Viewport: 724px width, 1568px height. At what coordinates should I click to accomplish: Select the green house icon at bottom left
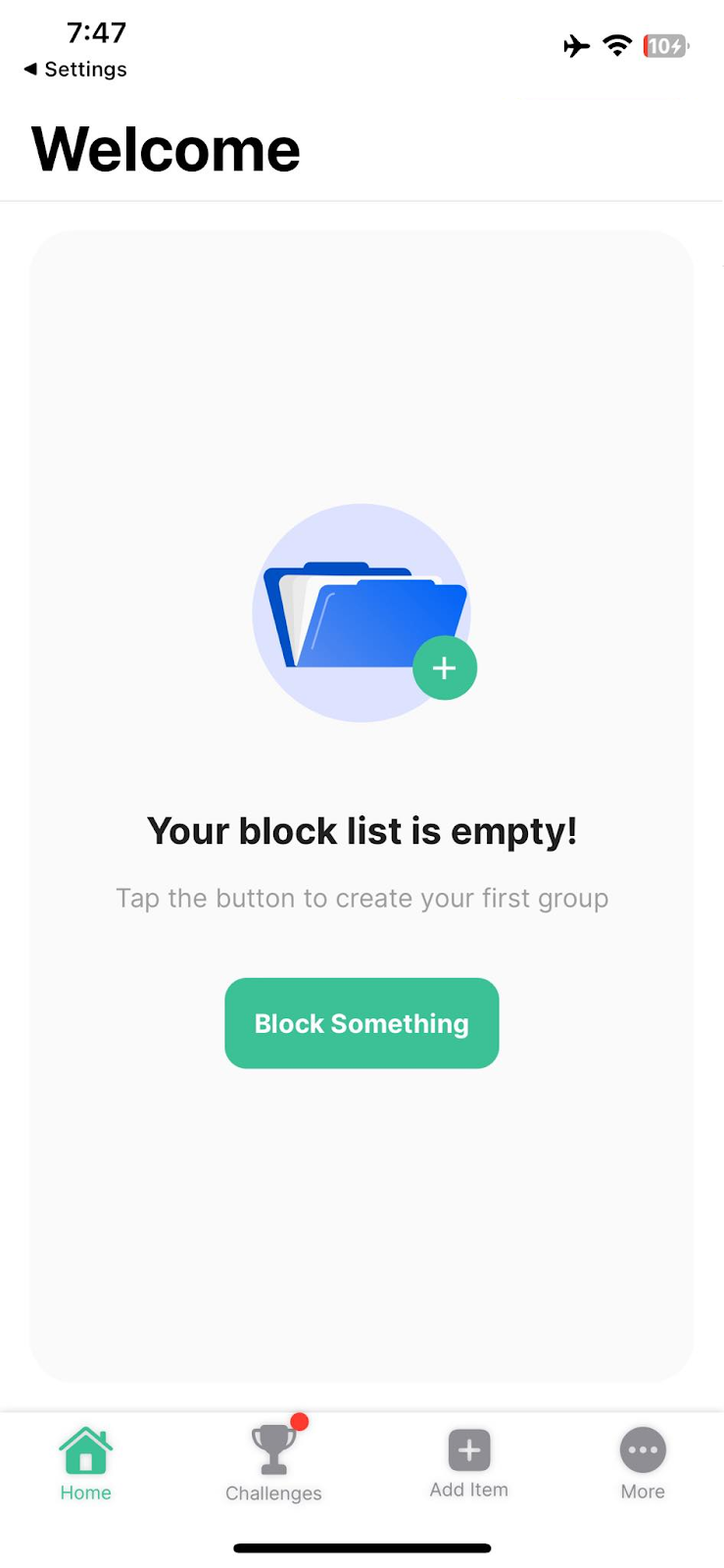[85, 1448]
